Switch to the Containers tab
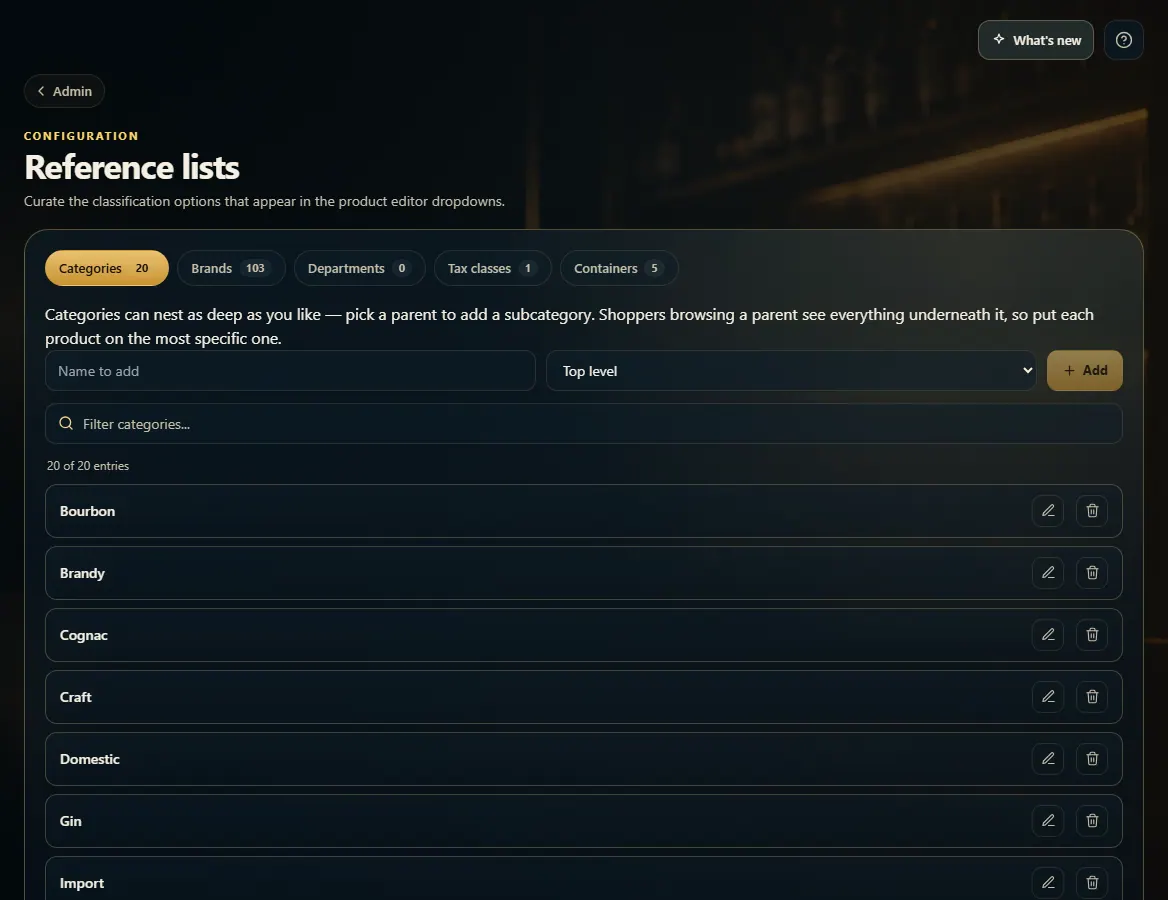 coord(618,268)
